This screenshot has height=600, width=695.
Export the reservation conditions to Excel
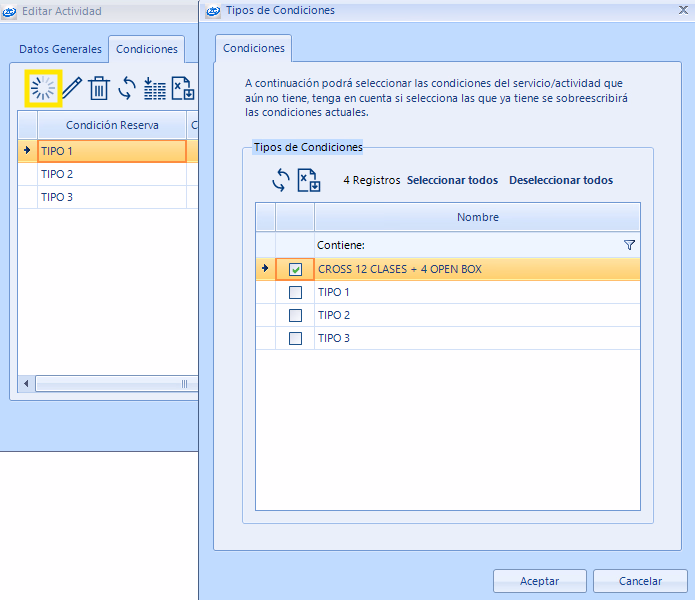(182, 89)
